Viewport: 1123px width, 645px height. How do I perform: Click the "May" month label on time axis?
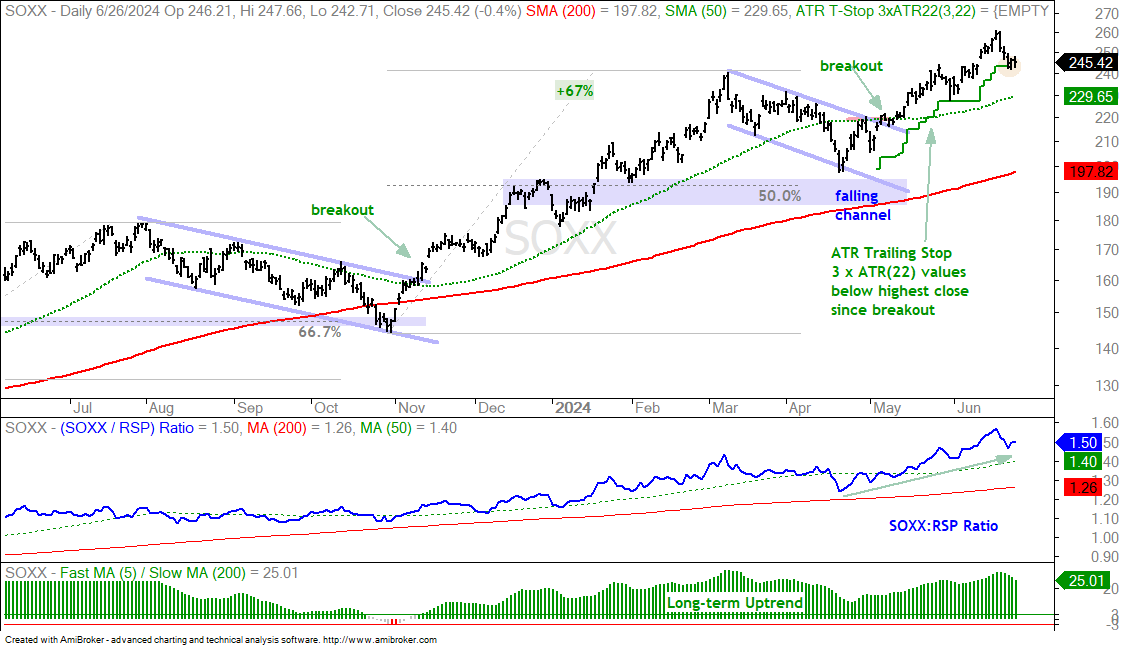[x=887, y=408]
